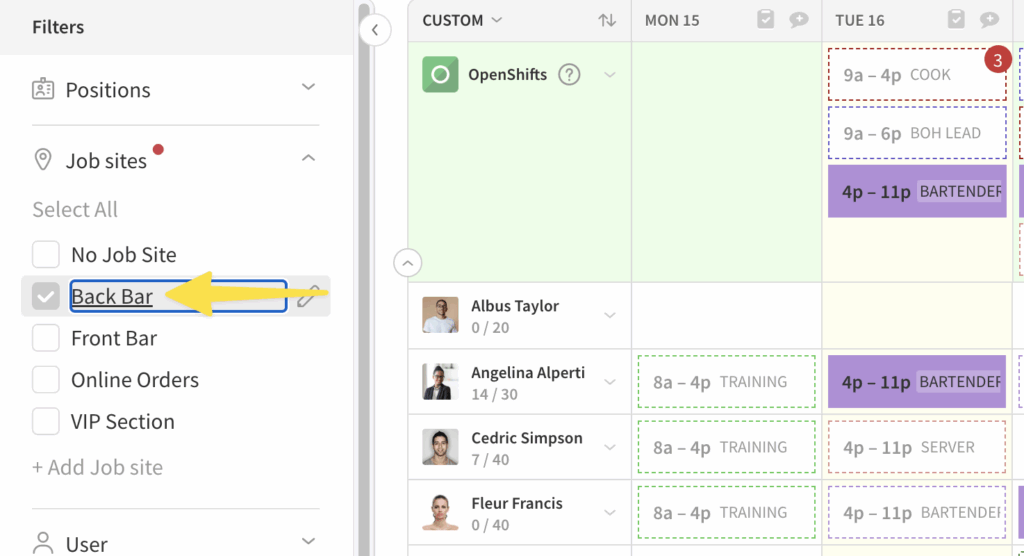1024x556 pixels.
Task: Click the green OpenShifts circle icon
Action: (x=440, y=74)
